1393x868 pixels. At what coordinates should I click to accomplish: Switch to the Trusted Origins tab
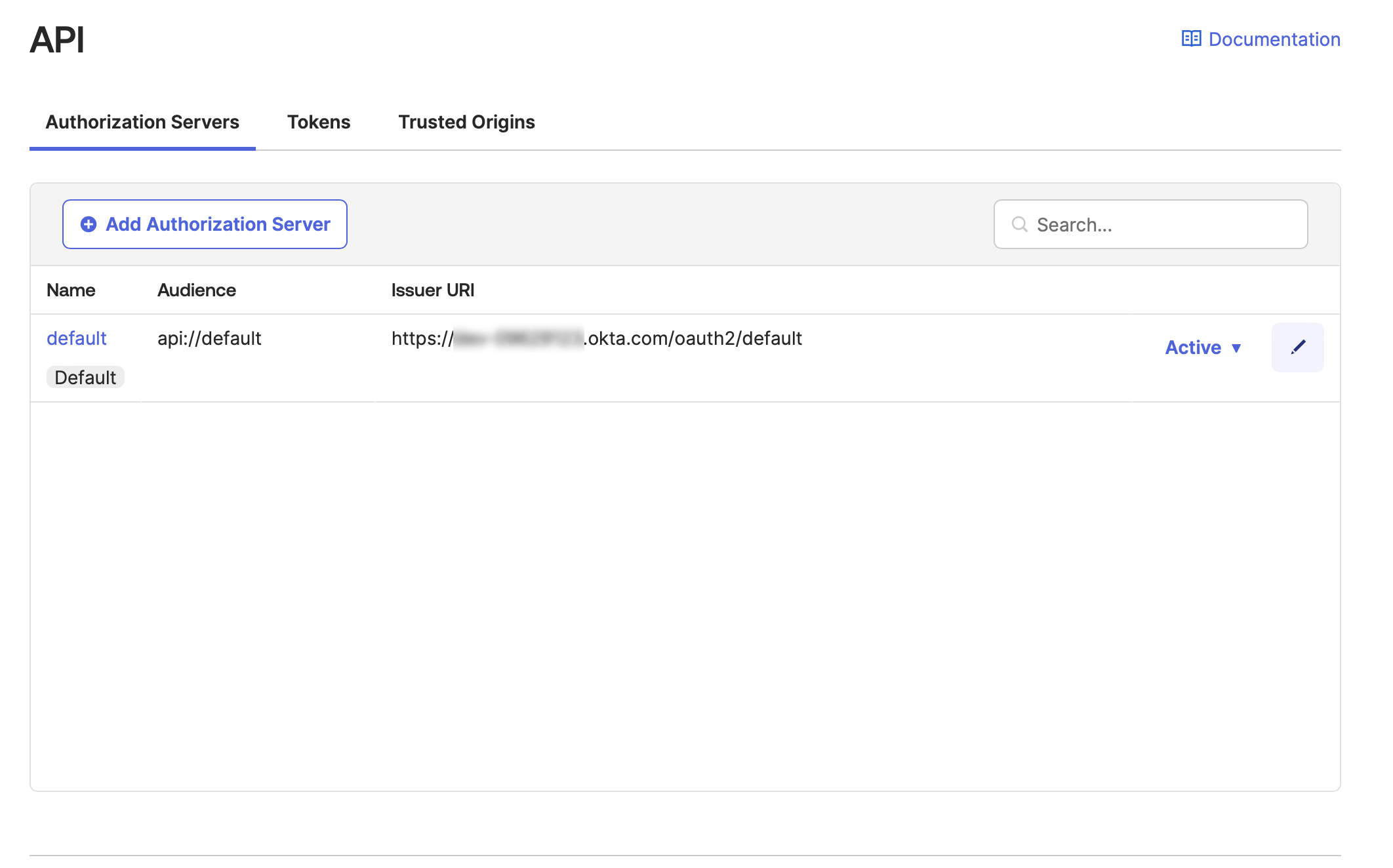pos(466,121)
